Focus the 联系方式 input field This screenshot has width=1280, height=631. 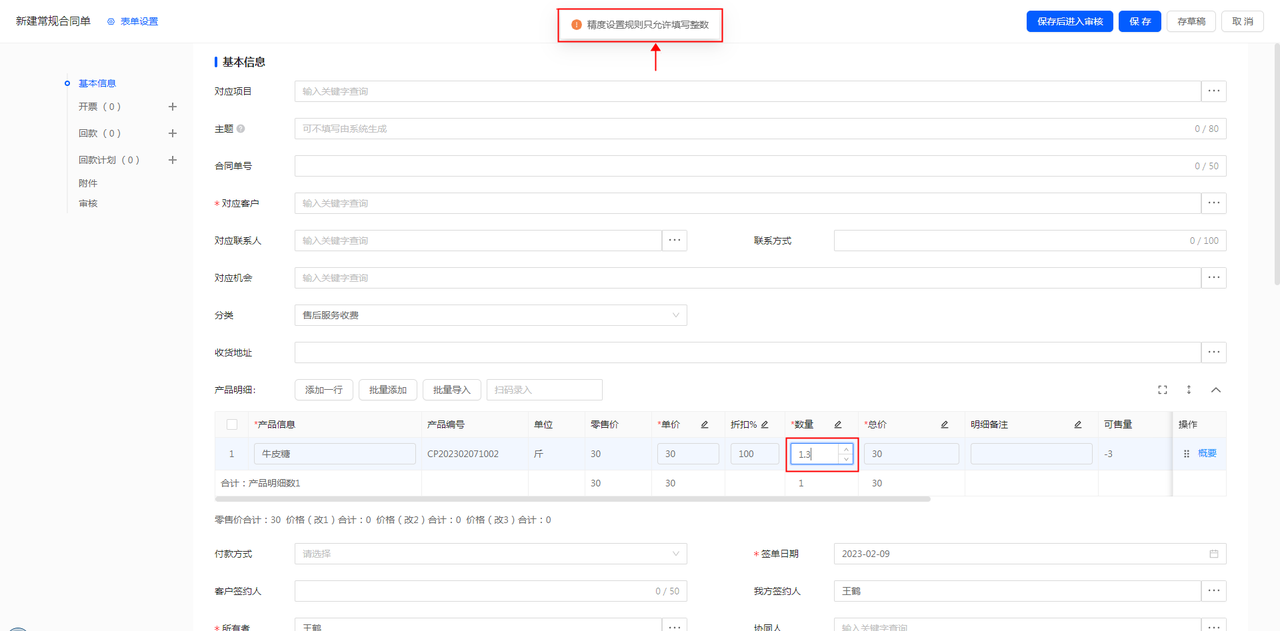click(1030, 240)
